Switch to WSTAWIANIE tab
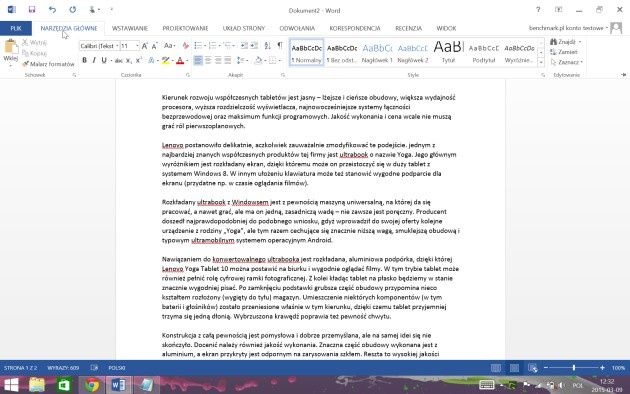The width and height of the screenshot is (630, 394). coord(130,28)
